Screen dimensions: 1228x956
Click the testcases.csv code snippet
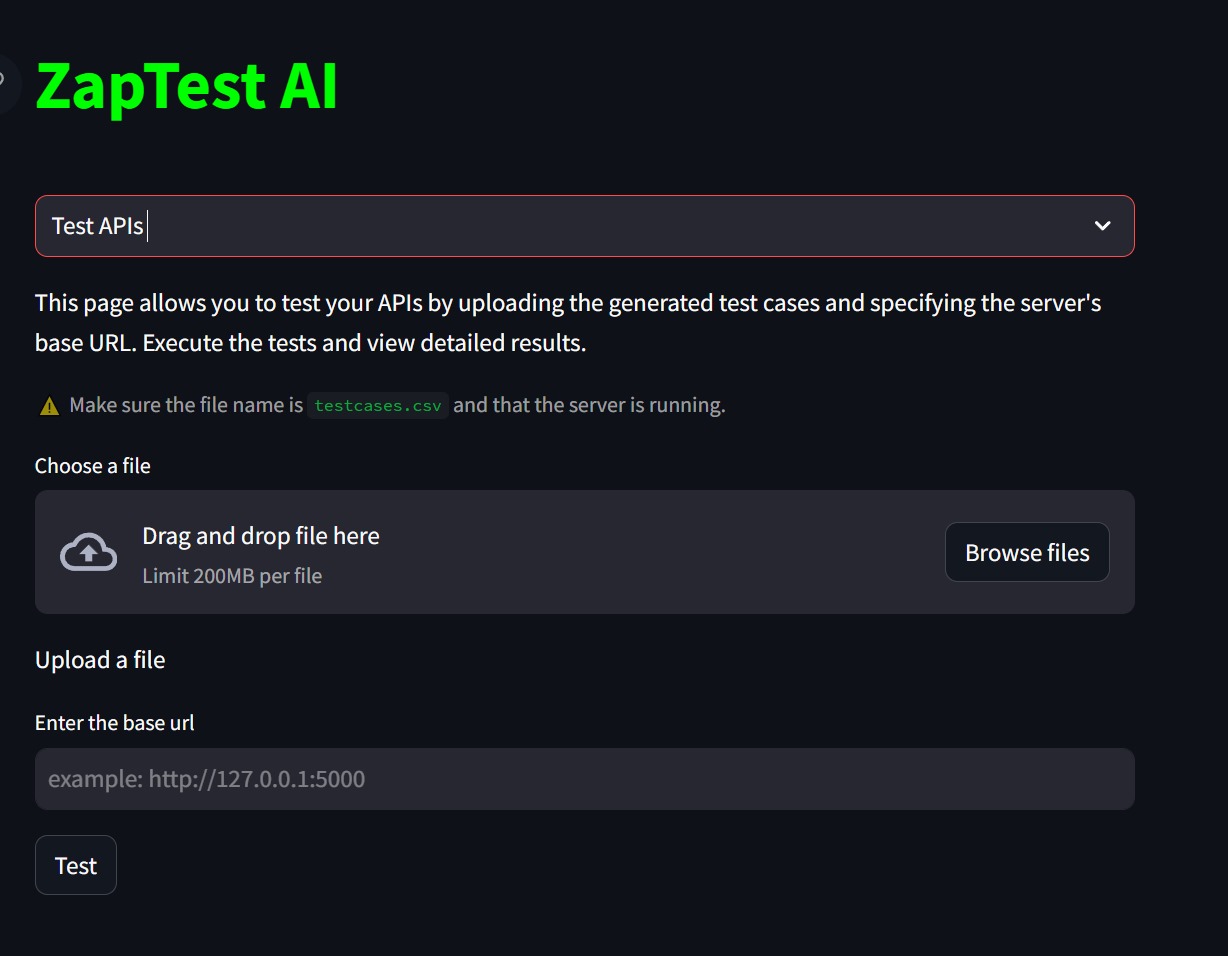point(378,406)
